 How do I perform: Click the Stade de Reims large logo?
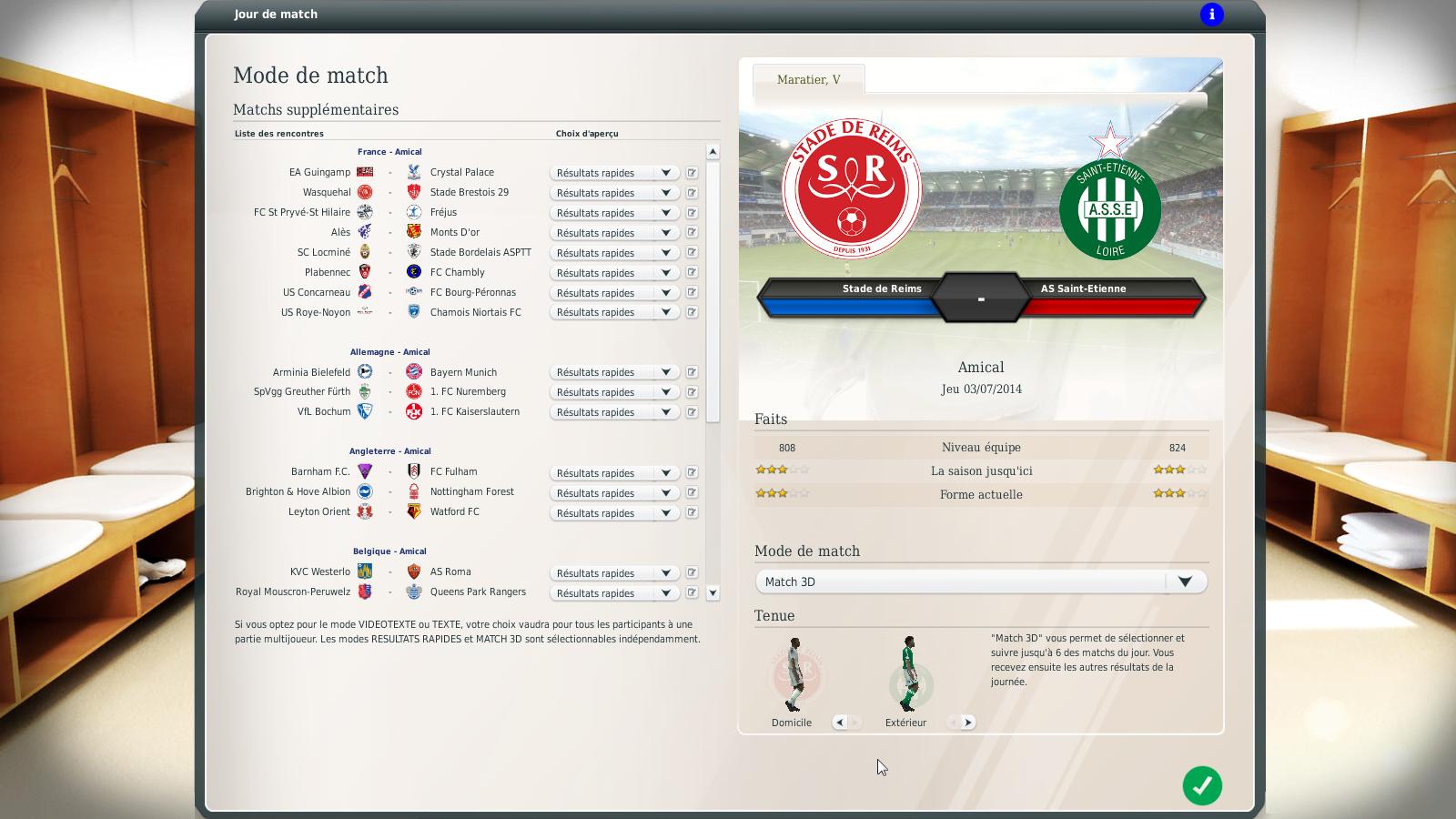click(852, 188)
